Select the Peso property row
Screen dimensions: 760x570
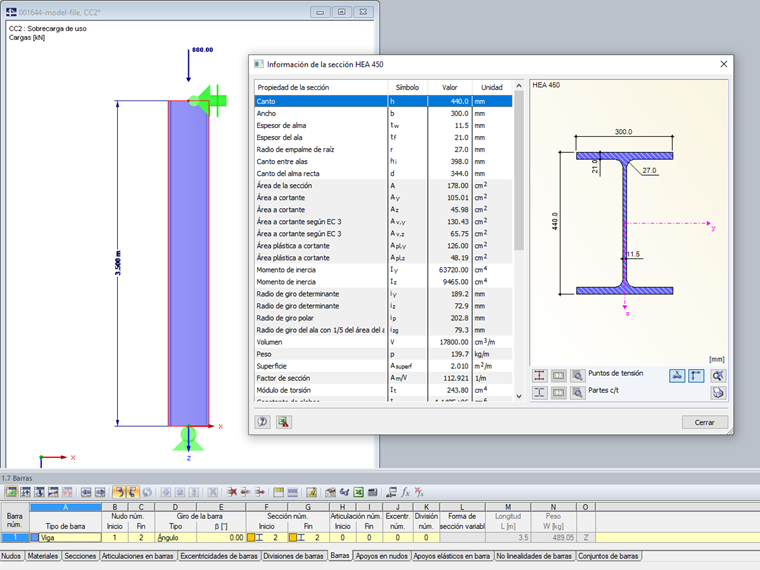click(x=383, y=354)
